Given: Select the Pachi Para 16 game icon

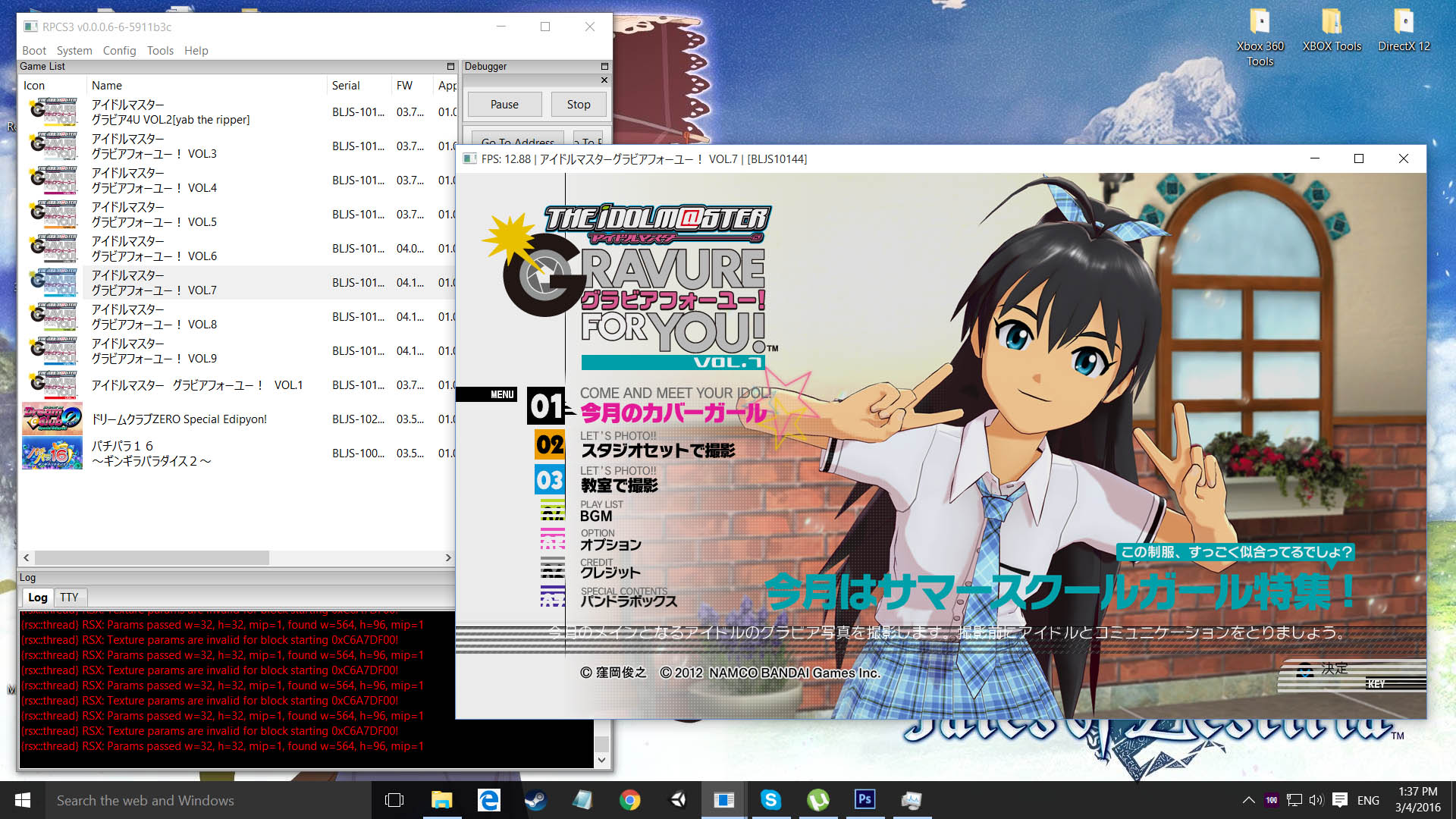Looking at the screenshot, I should click(52, 453).
